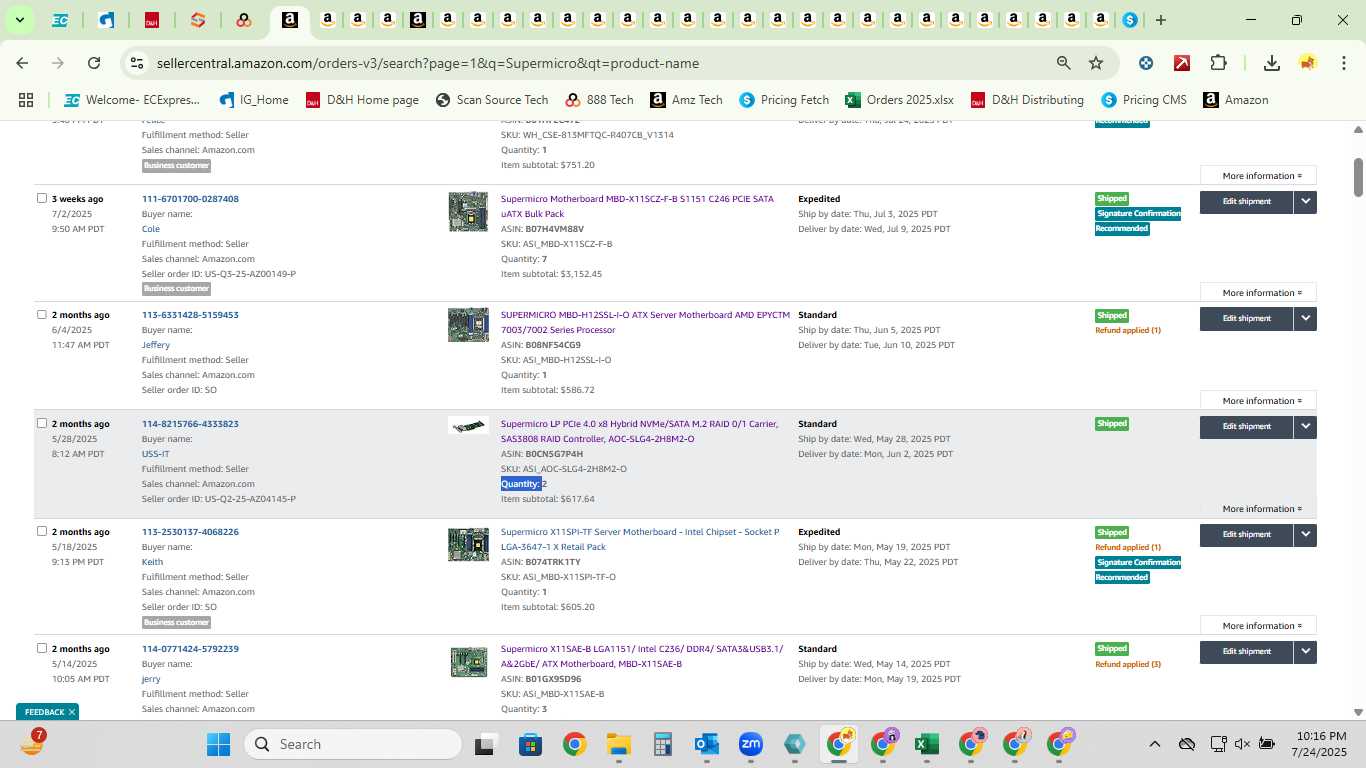The width and height of the screenshot is (1366, 768).
Task: Tick checkbox for order 114-8215766-4333823
Action: (x=42, y=423)
